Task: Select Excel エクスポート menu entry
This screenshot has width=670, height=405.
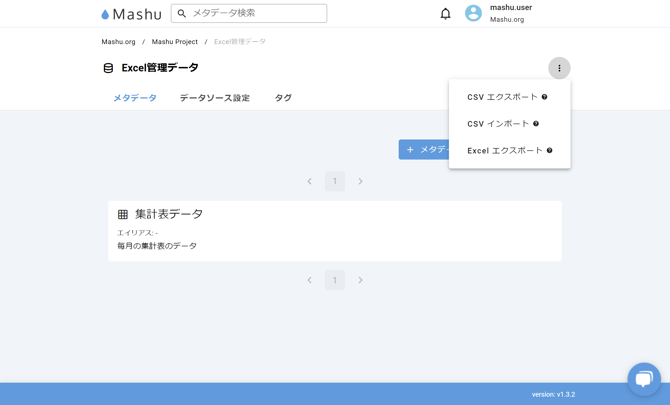Action: (x=504, y=151)
